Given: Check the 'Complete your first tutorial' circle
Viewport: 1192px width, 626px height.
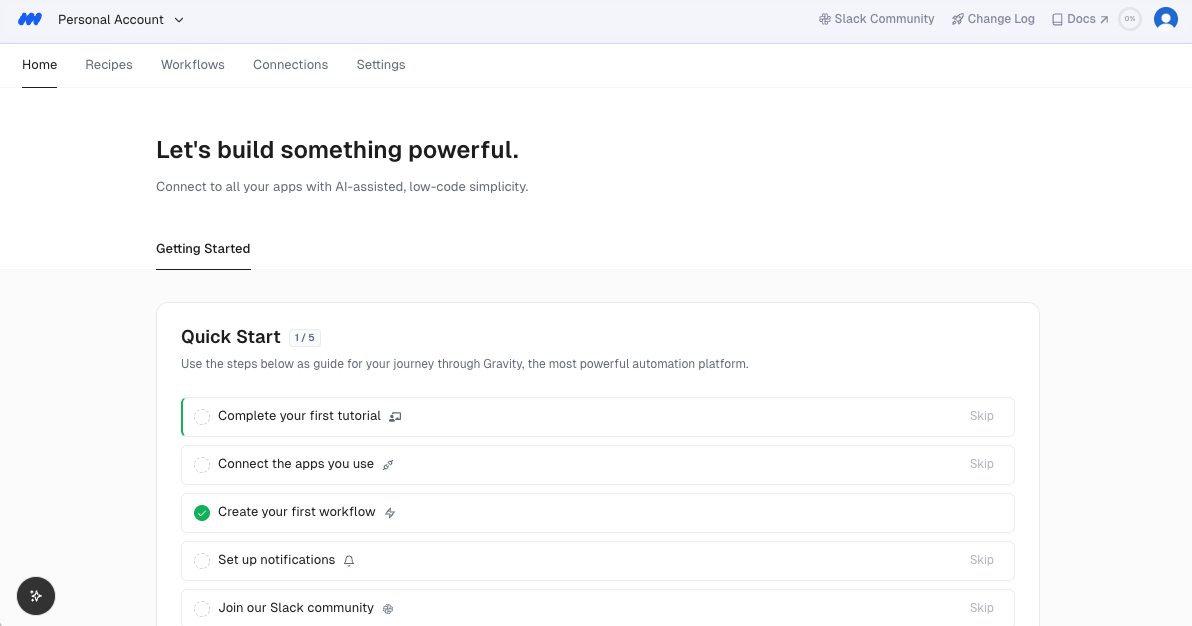Looking at the screenshot, I should click(x=201, y=417).
